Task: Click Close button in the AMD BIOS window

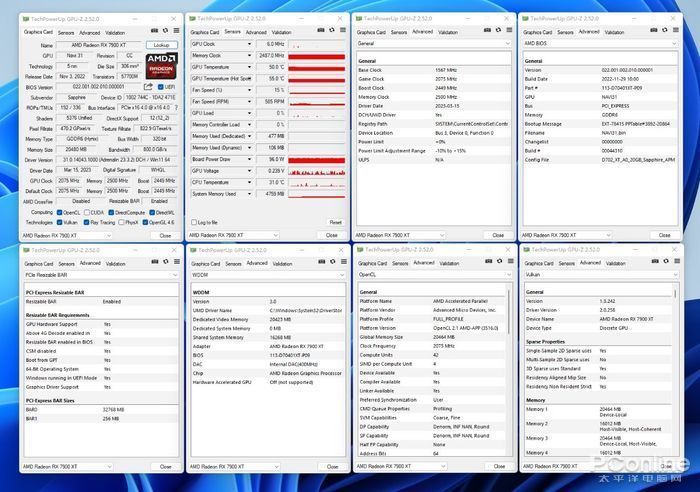Action: (664, 235)
